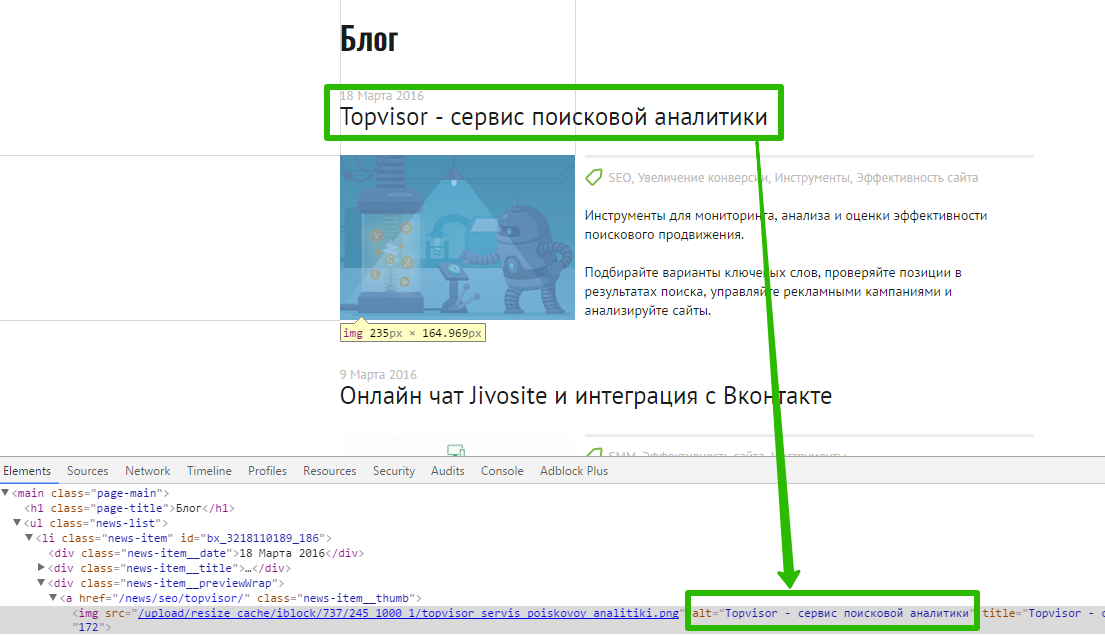Image resolution: width=1105 pixels, height=636 pixels.
Task: Collapse the a news-item__thumb node
Action: pos(53,598)
